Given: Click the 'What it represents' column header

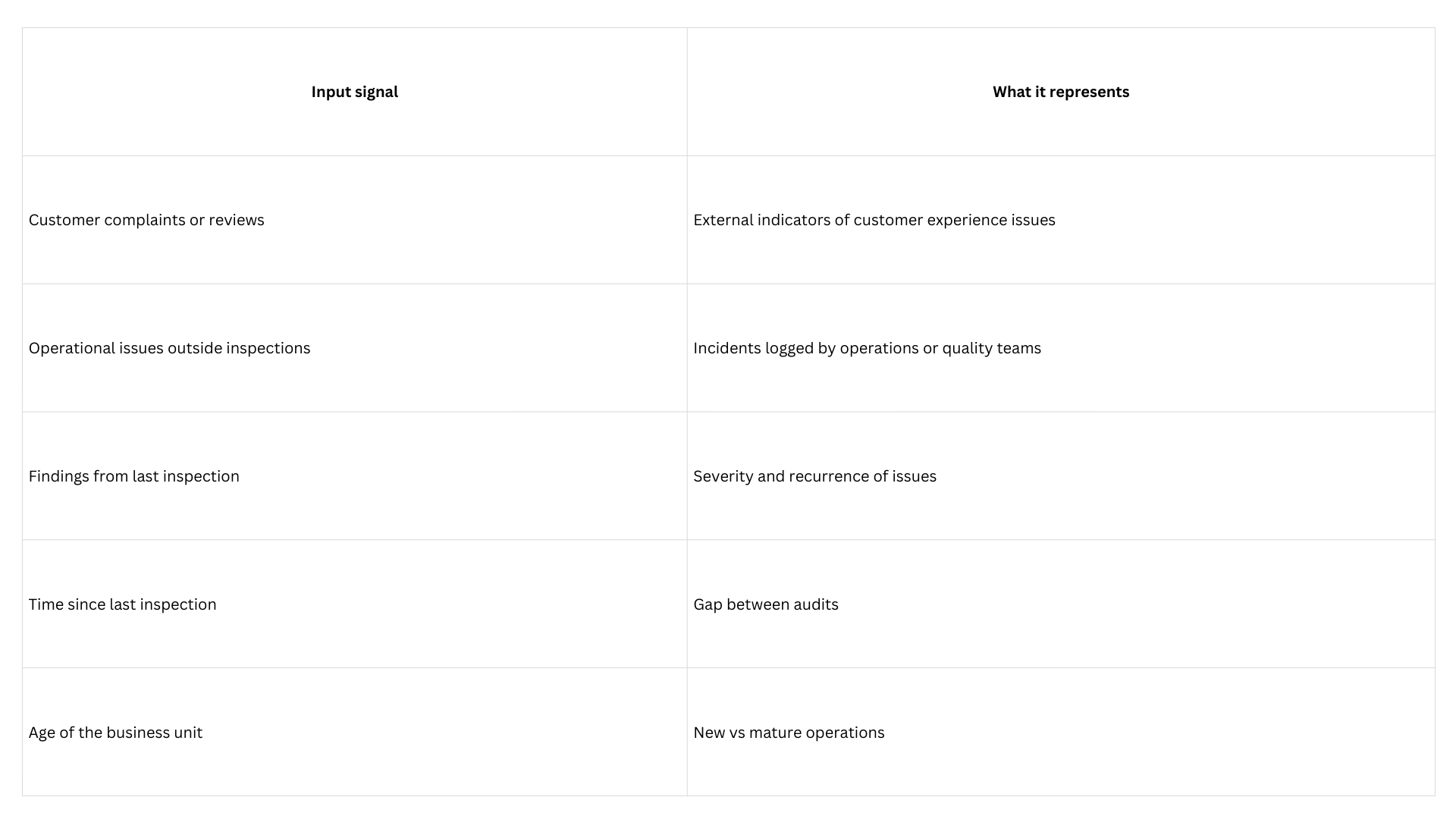Looking at the screenshot, I should click(1060, 92).
